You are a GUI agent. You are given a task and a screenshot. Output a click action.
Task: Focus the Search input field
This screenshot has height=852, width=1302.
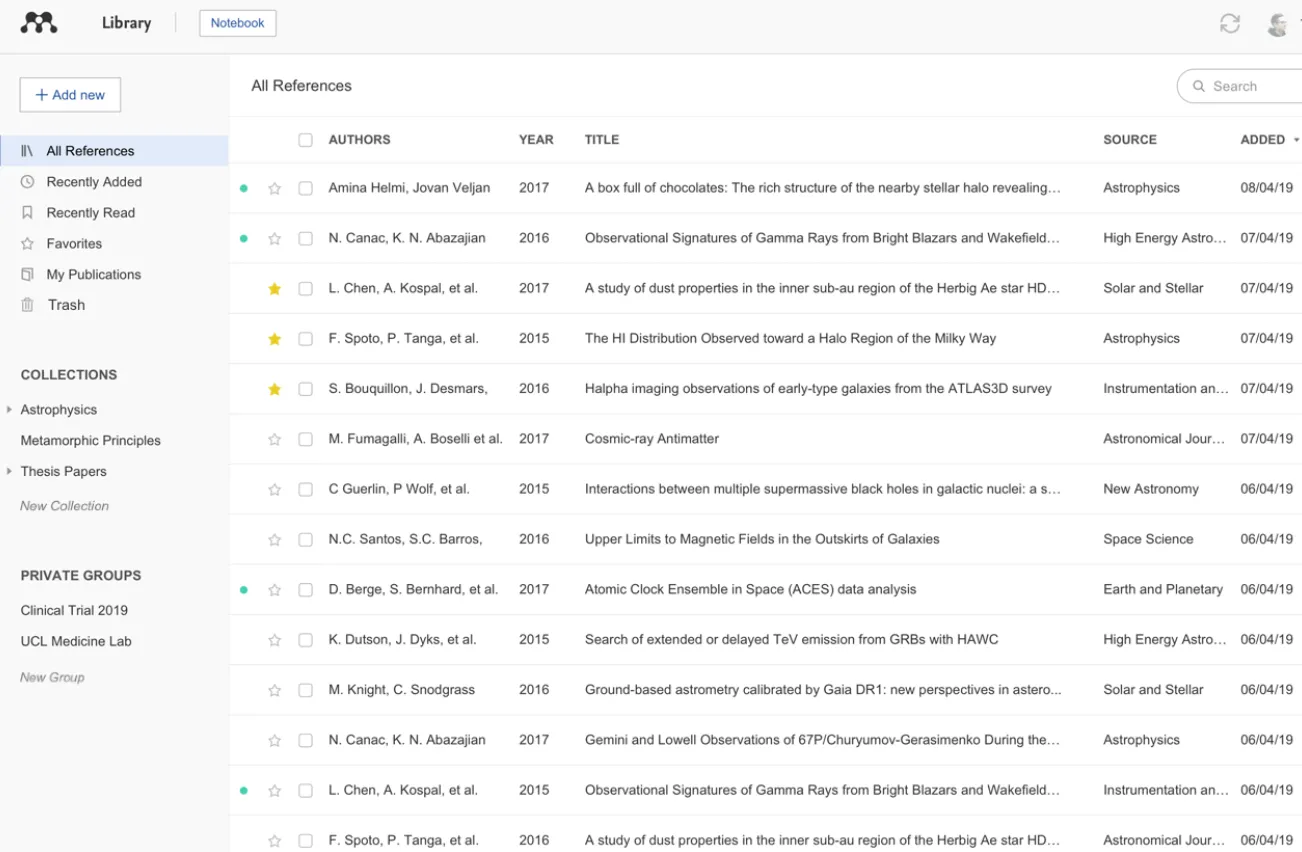coord(1240,86)
